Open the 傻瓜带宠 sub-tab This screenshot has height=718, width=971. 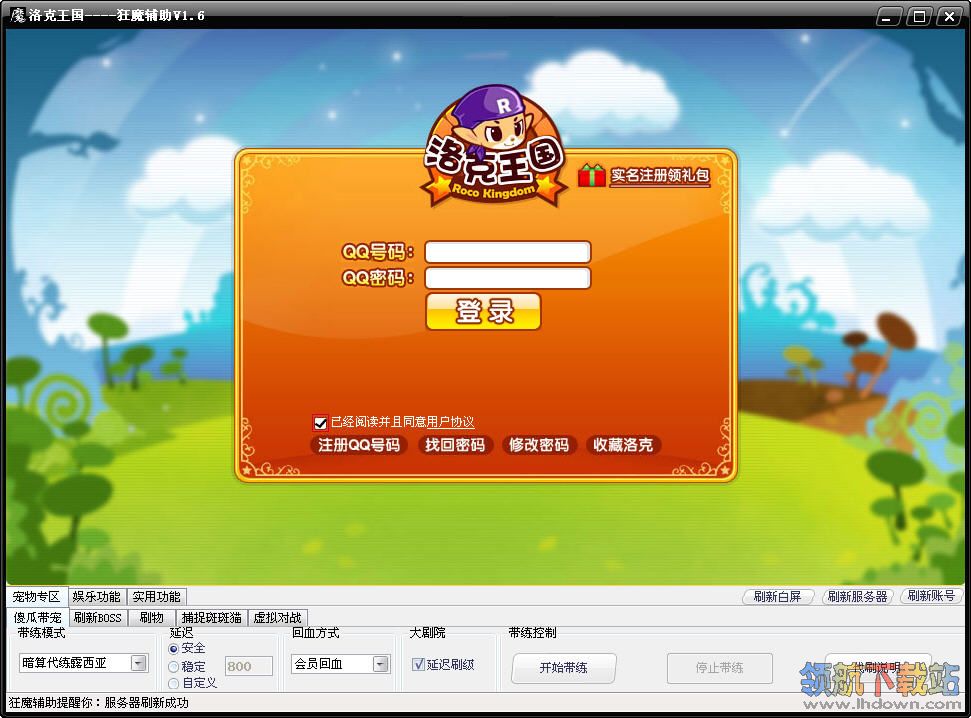(38, 618)
